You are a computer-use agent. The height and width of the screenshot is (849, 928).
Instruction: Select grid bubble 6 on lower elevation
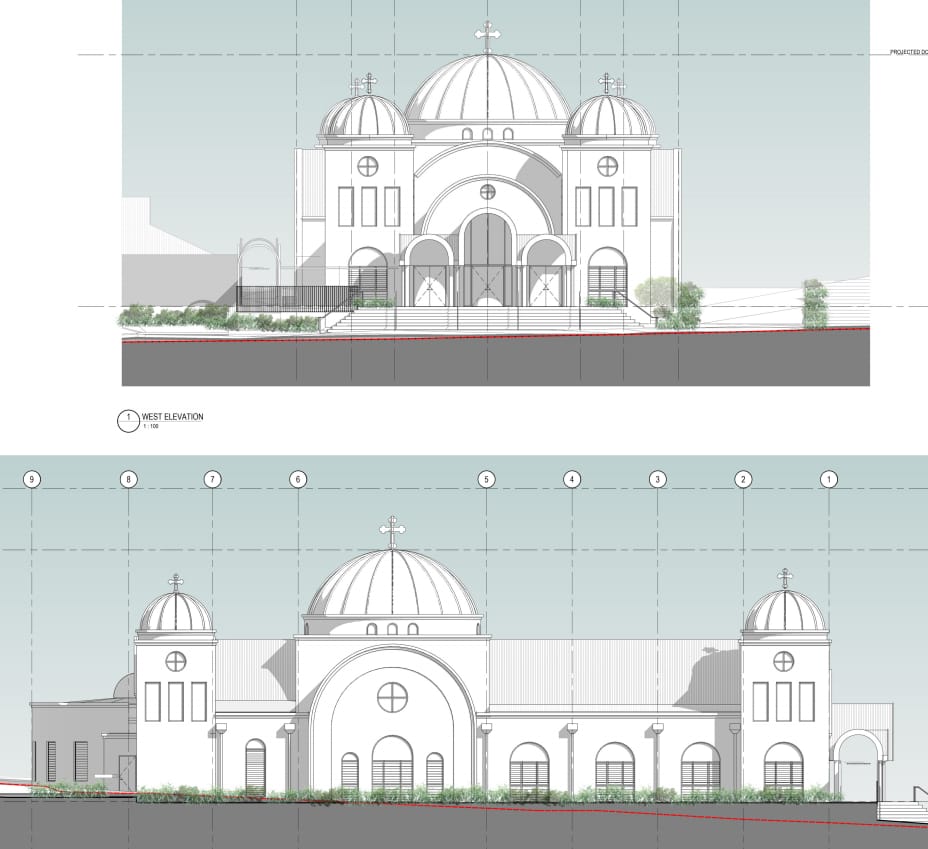pos(298,479)
